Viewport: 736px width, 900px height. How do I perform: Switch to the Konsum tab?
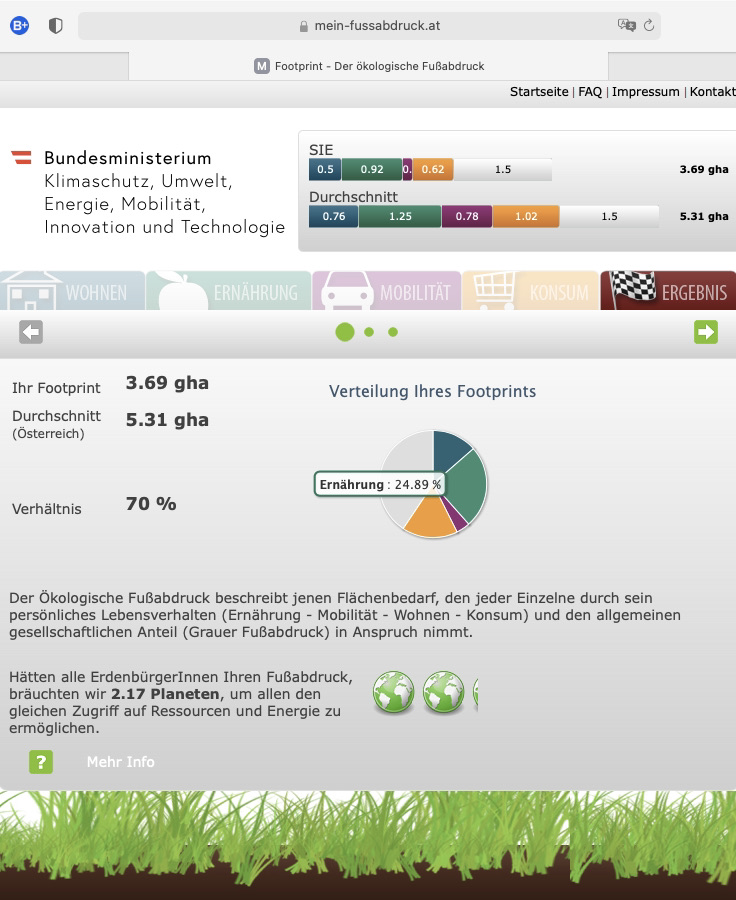click(531, 291)
